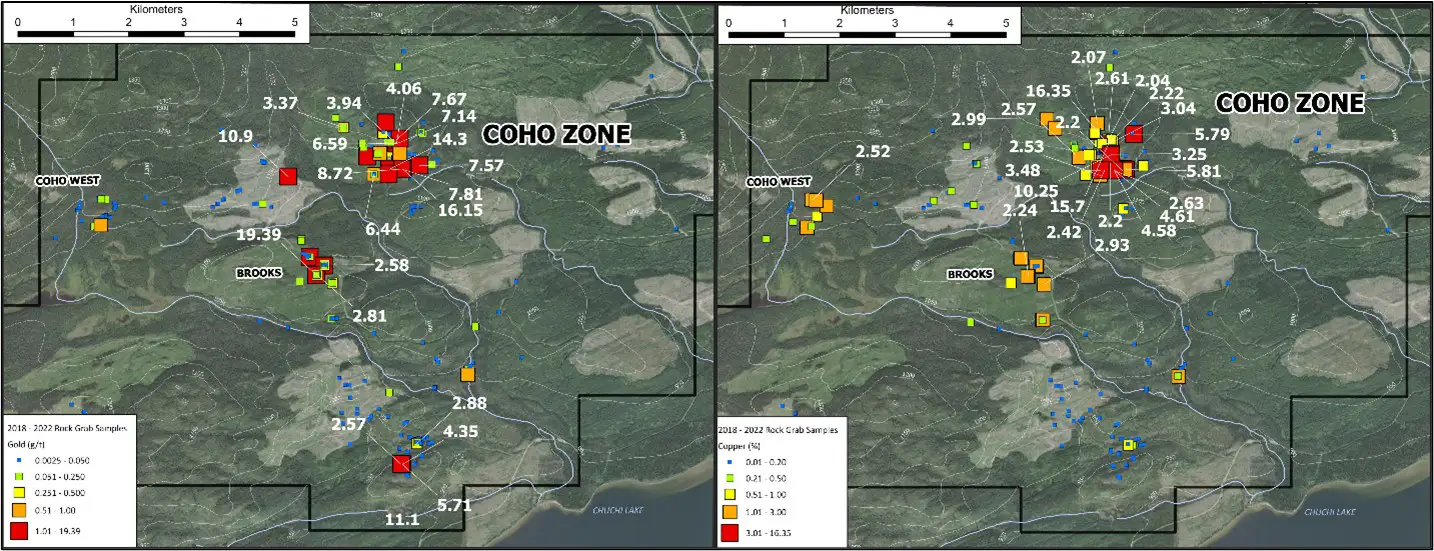Select the green gold marker near 2.81 label
This screenshot has height=551, width=1434.
332,318
